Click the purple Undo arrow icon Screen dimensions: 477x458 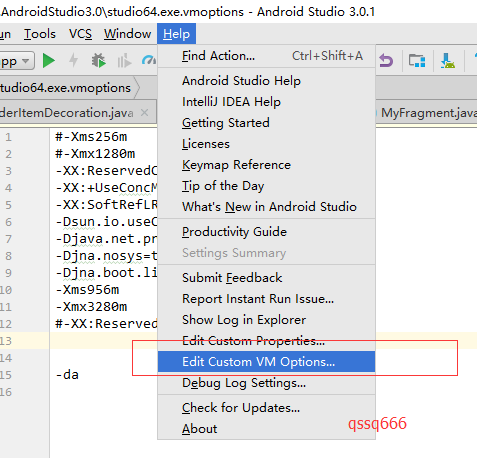click(386, 61)
